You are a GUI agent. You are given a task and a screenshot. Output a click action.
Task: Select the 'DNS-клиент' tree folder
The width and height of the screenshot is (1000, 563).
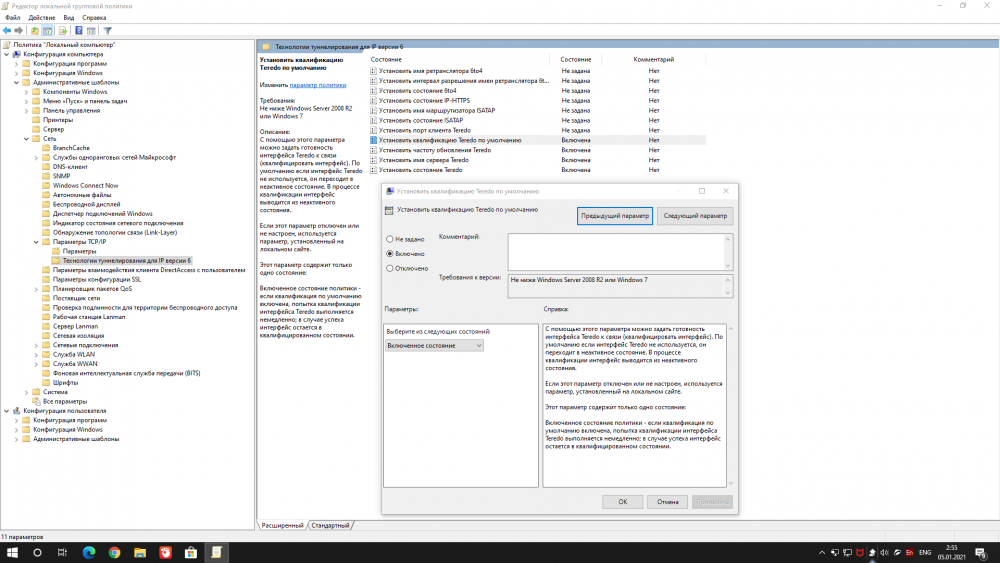(70, 166)
